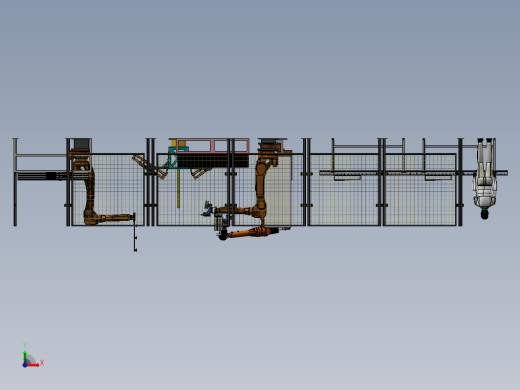520x390 pixels.
Task: Select the blue origin point of the axis triad
Action: coord(25,365)
